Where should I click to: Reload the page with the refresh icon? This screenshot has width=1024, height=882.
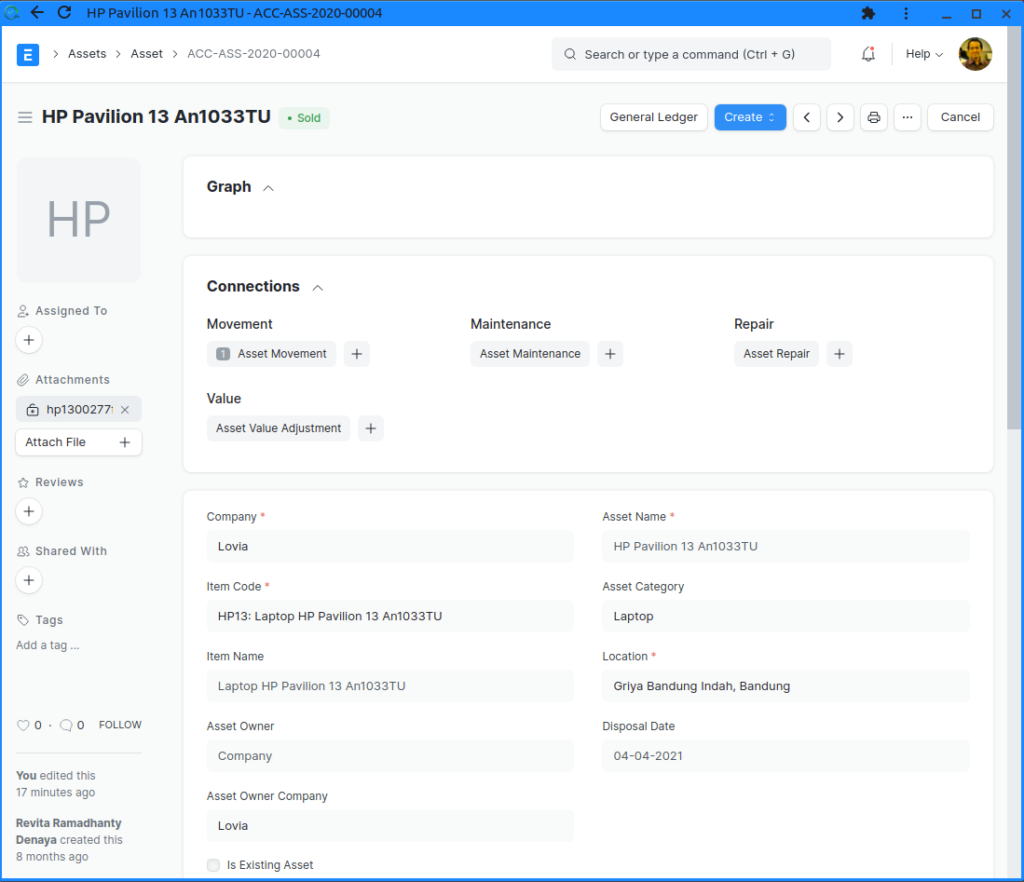pos(64,12)
